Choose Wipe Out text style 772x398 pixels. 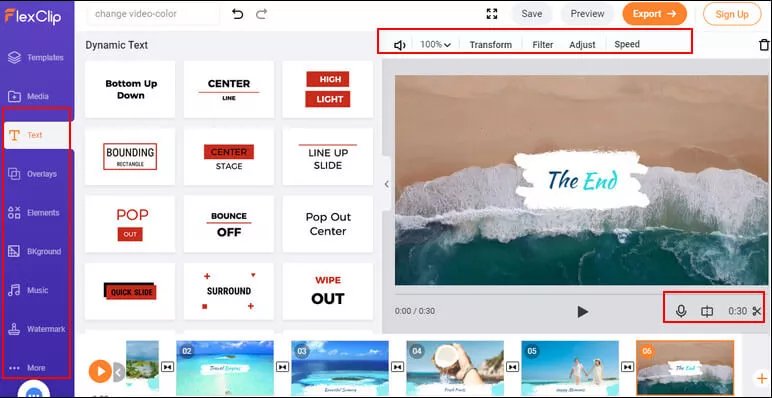[328, 291]
